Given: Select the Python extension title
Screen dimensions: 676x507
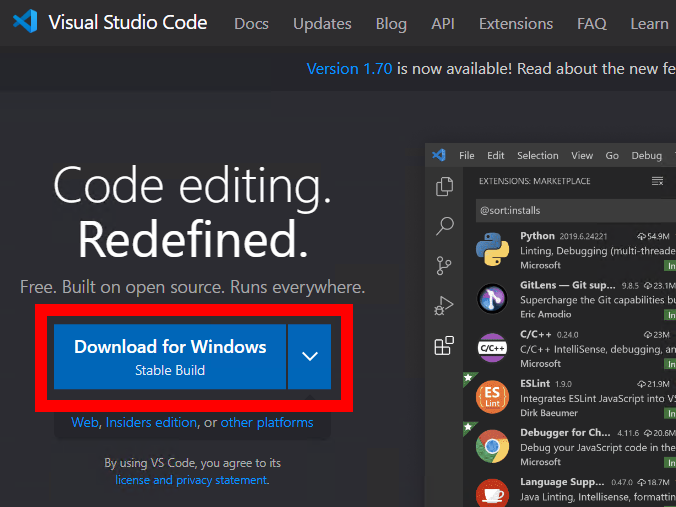Looking at the screenshot, I should pyautogui.click(x=537, y=236).
